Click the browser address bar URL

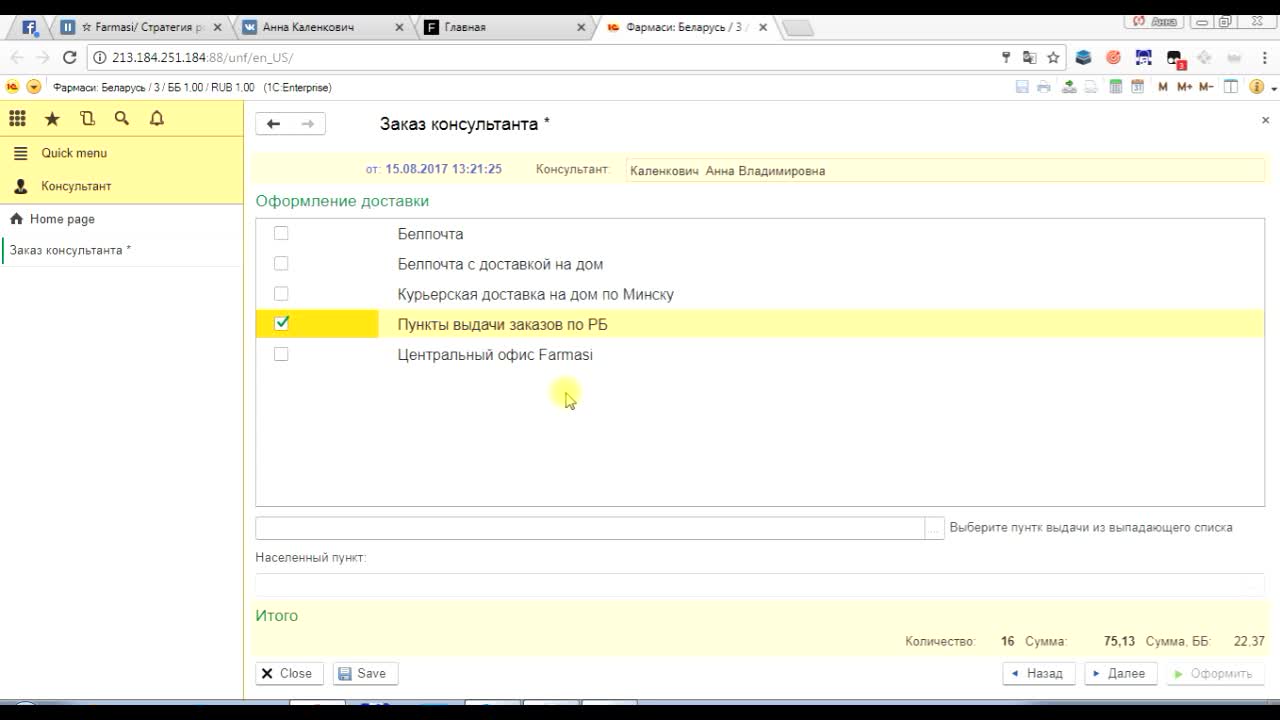pos(203,58)
